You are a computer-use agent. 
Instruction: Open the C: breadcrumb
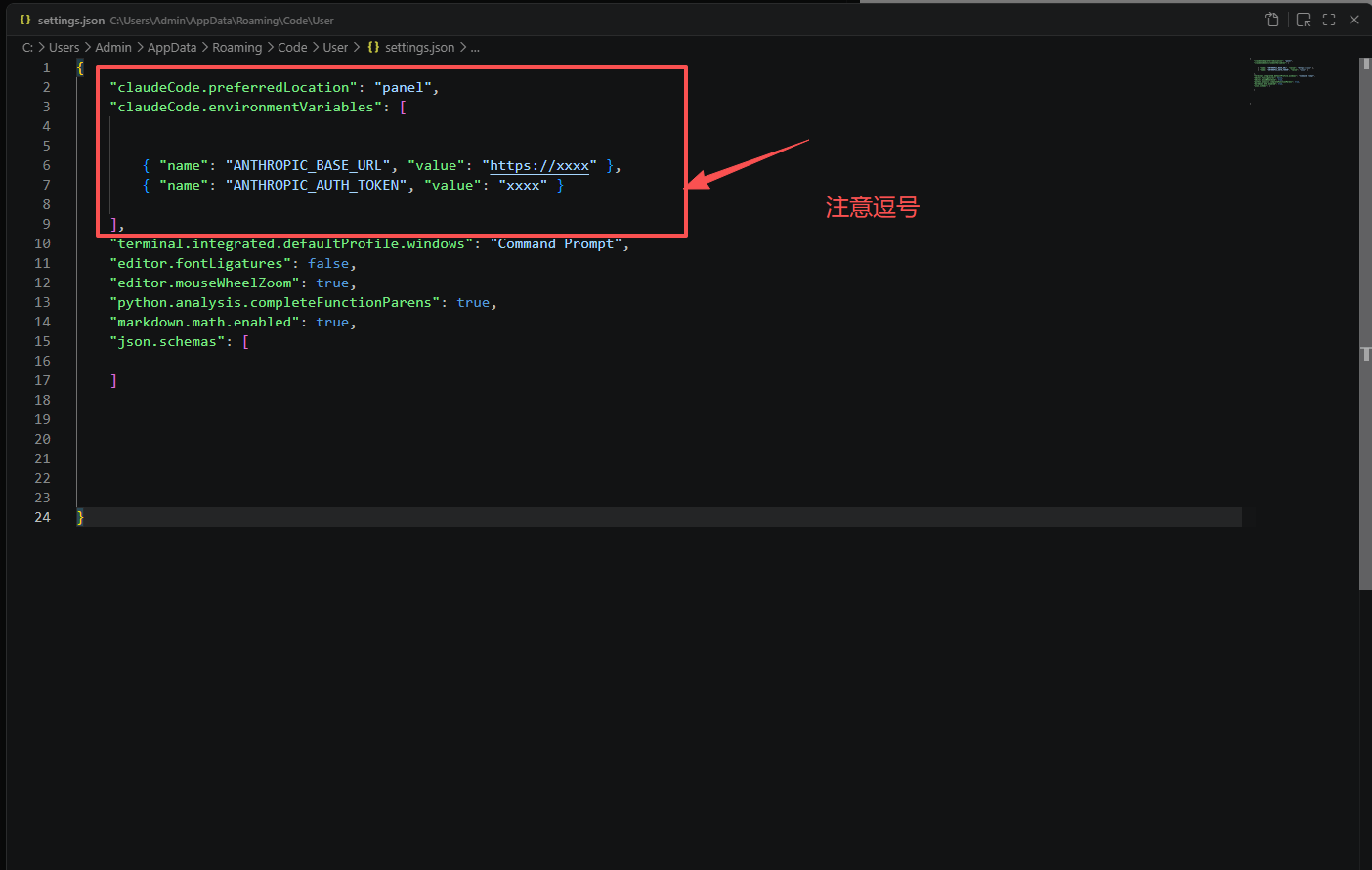point(28,47)
